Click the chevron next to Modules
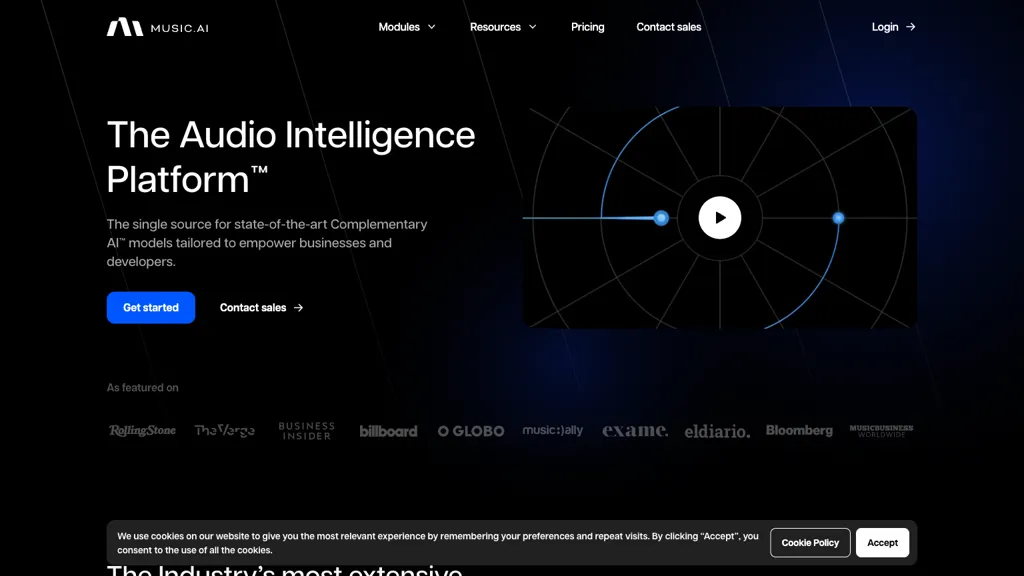1024x576 pixels. tap(431, 27)
